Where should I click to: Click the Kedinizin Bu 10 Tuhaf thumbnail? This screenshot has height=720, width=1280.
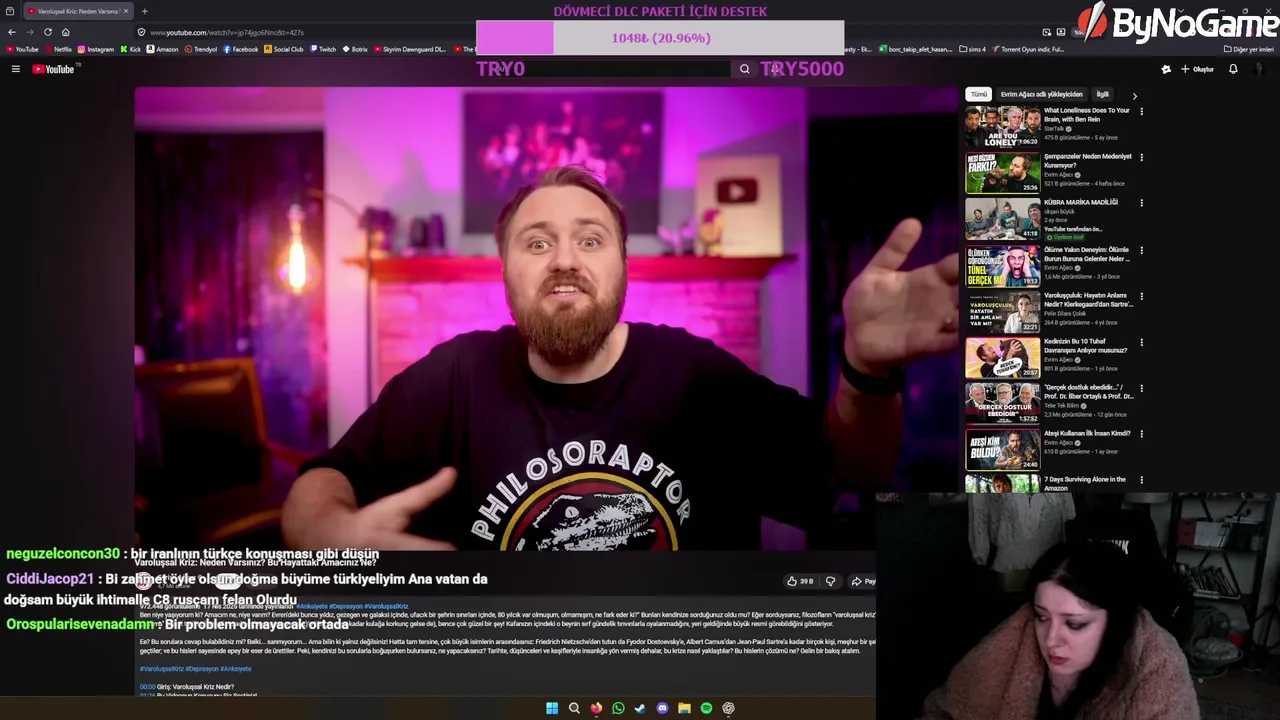(x=1002, y=357)
